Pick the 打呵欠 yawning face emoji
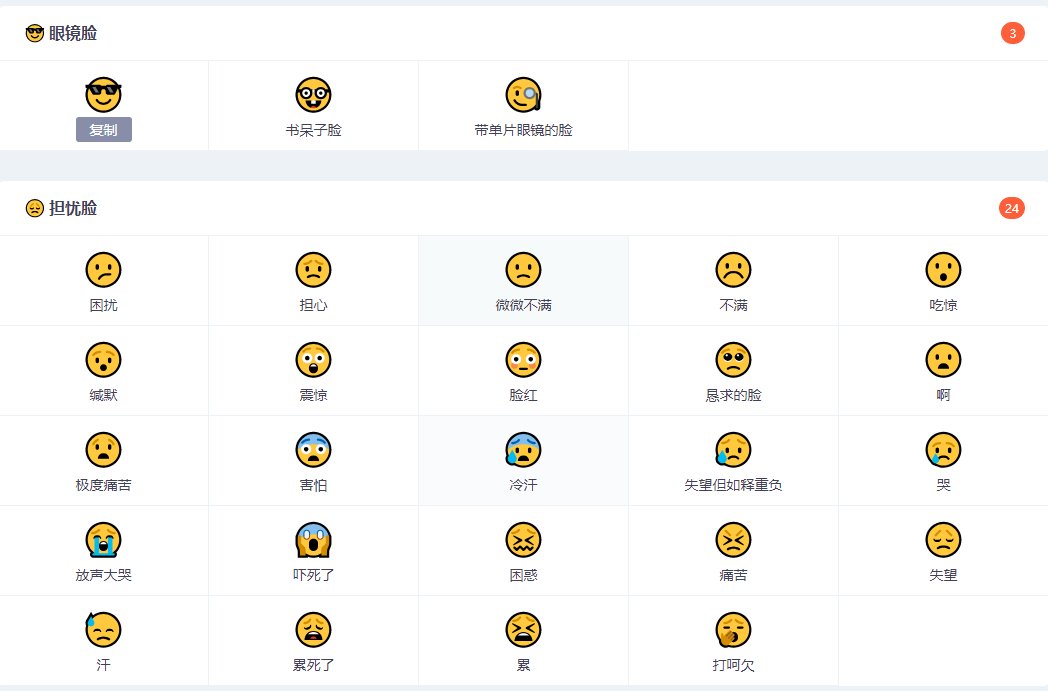The width and height of the screenshot is (1048, 691). point(733,630)
